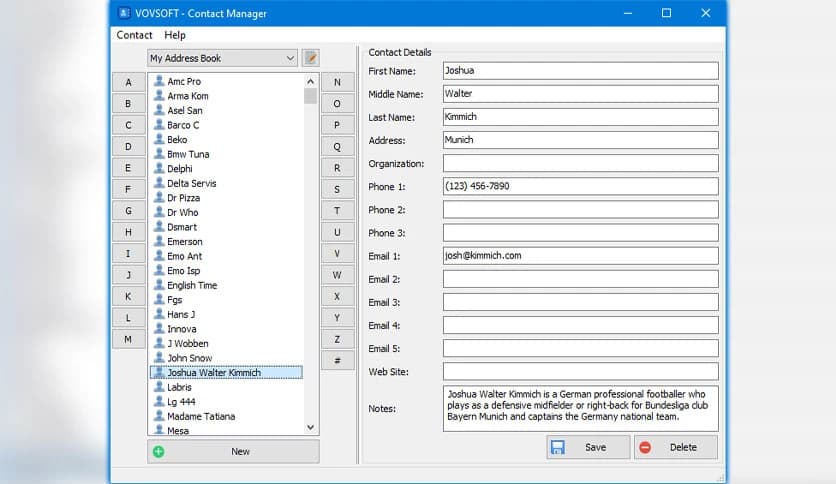Select the contact Madame Tatiana
Viewport: 836px width, 484px height.
[201, 416]
